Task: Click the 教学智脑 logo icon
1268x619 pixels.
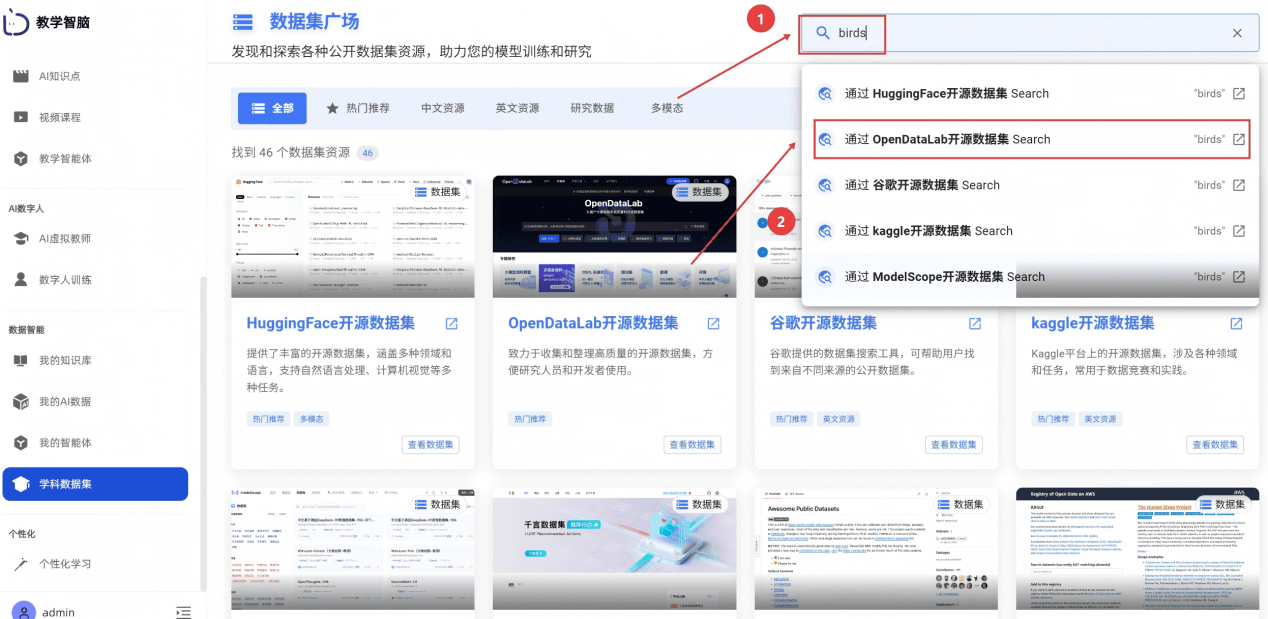Action: [x=15, y=21]
